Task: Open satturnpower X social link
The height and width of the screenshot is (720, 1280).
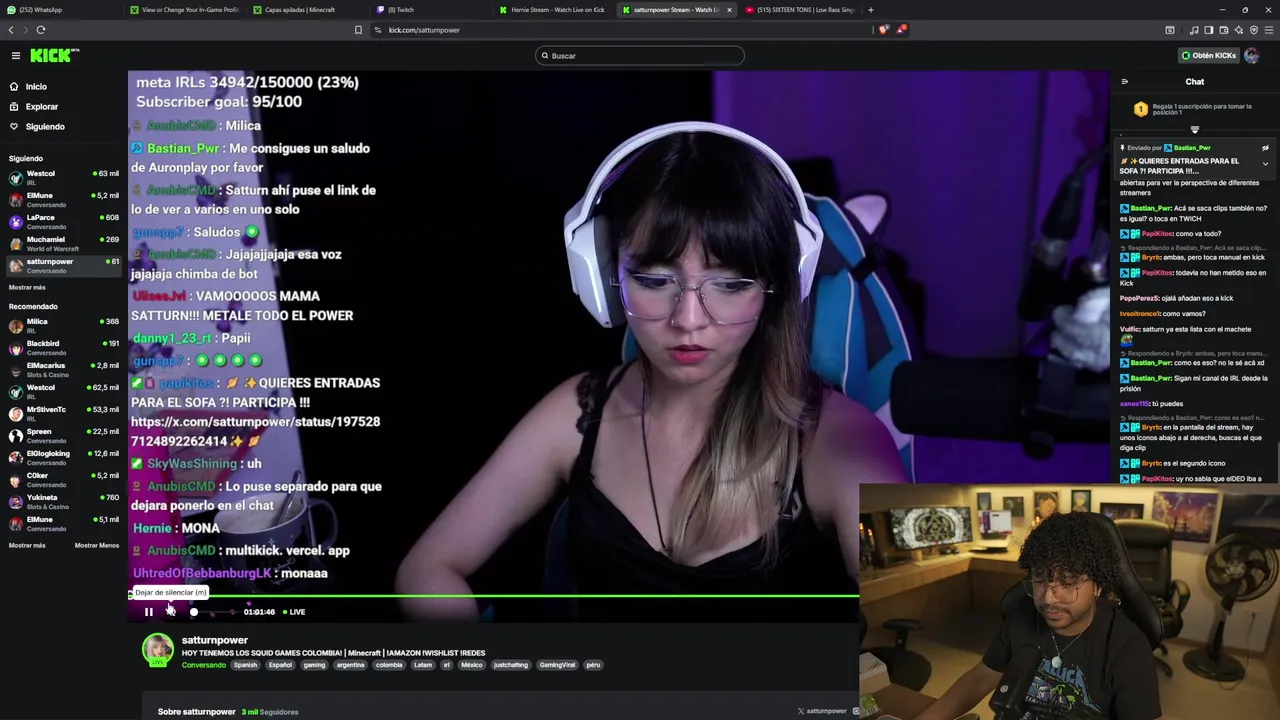Action: pyautogui.click(x=823, y=711)
